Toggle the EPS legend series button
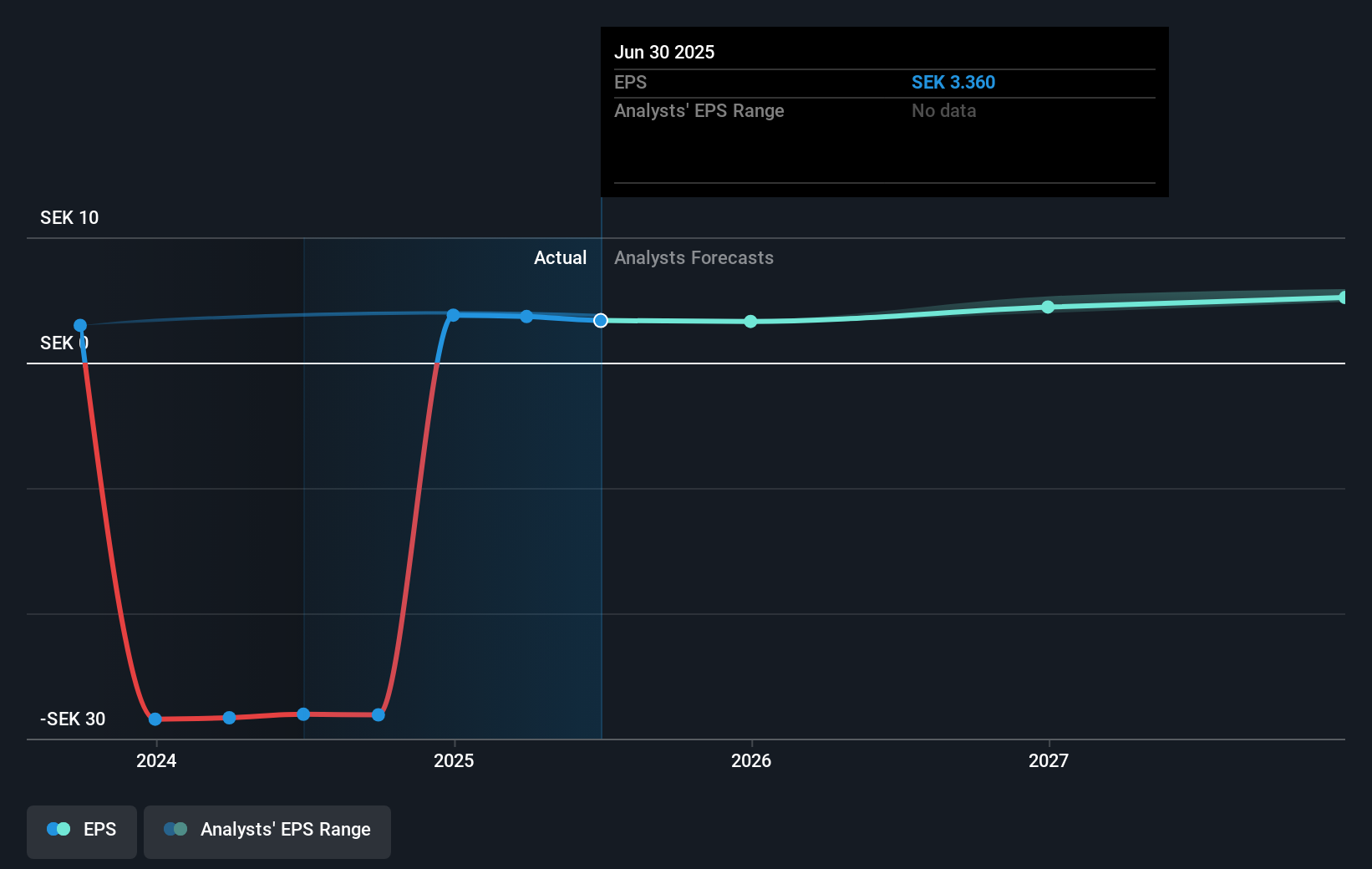This screenshot has width=1372, height=869. (x=82, y=831)
